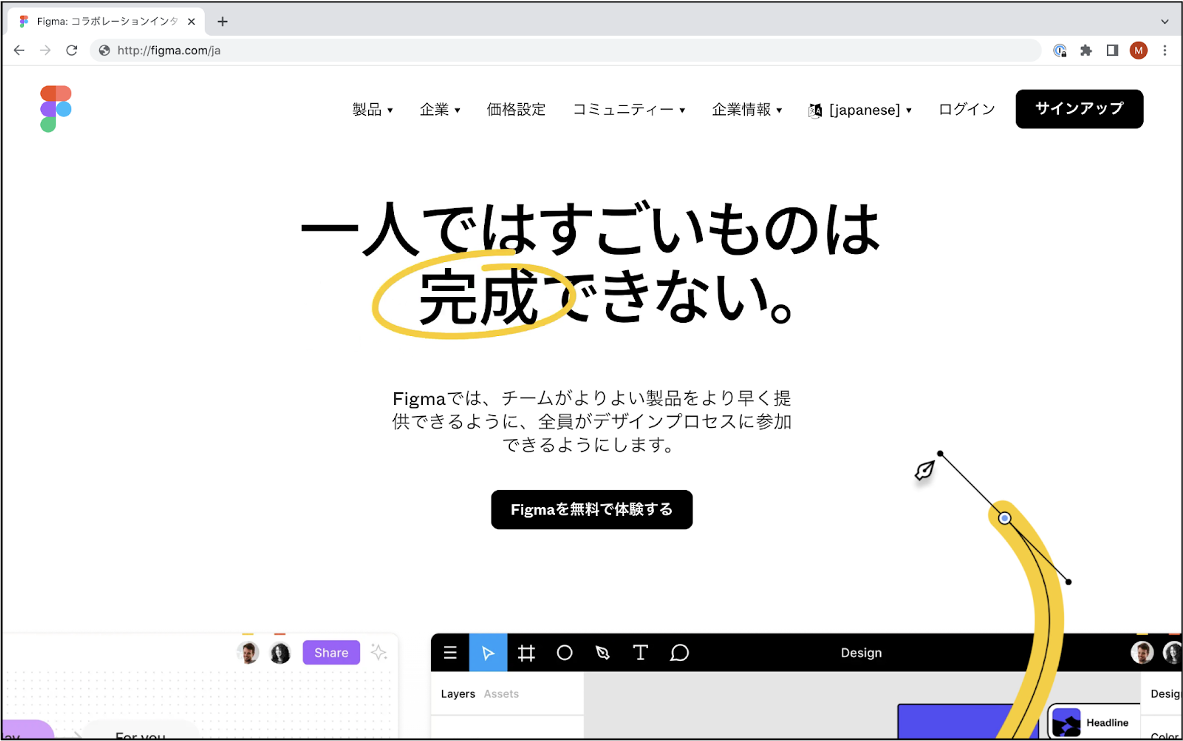Open the 価格設定 navigation item
This screenshot has width=1183, height=741.
coord(516,110)
